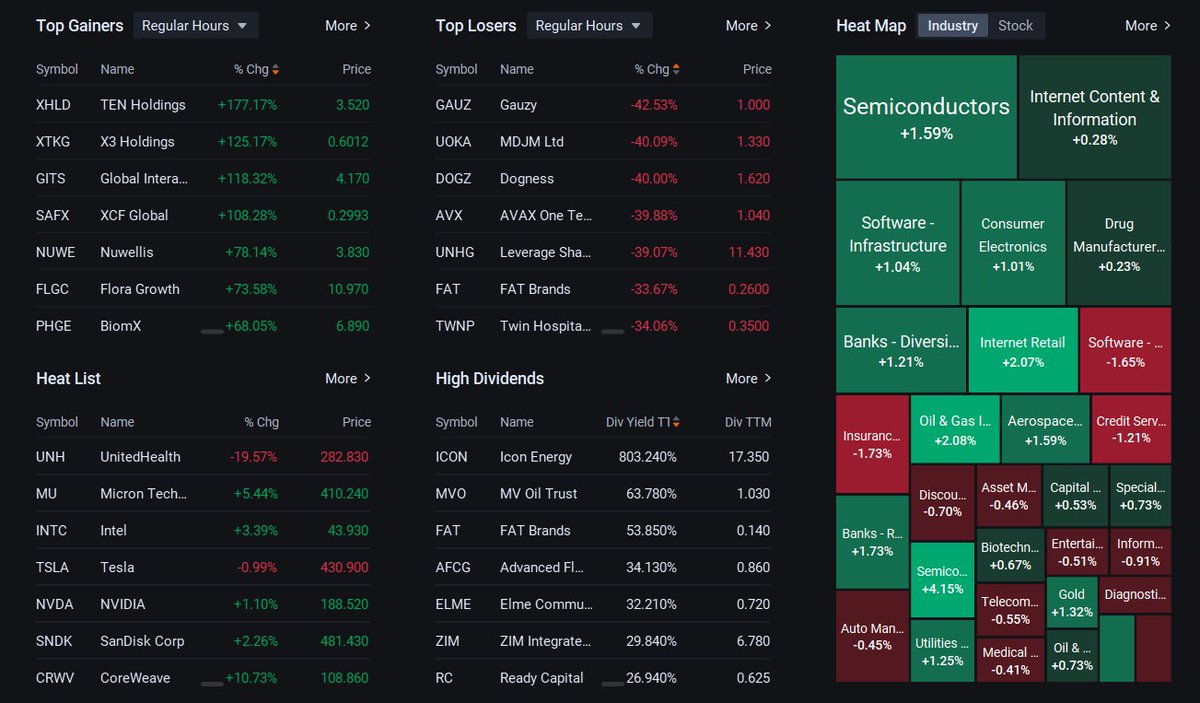Select NUWE Nuwellis gainer row
Viewport: 1200px width, 703px height.
coord(203,252)
